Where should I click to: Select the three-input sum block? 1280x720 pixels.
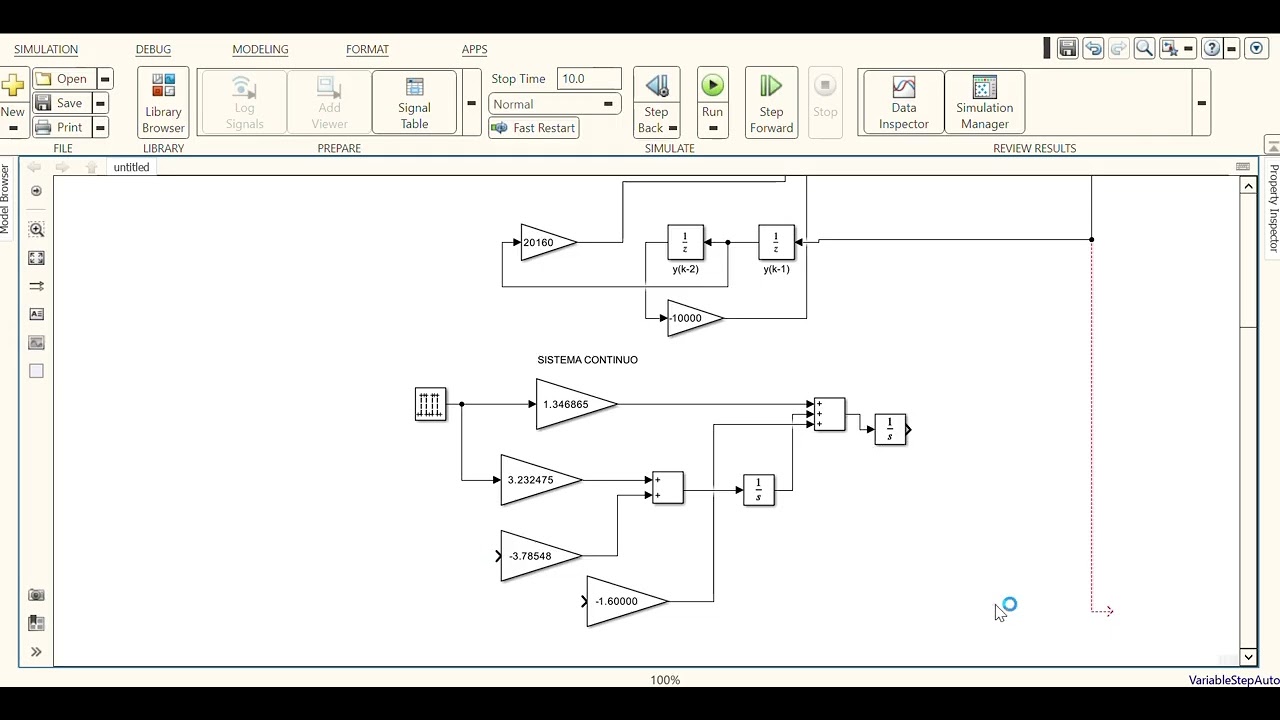click(x=829, y=414)
